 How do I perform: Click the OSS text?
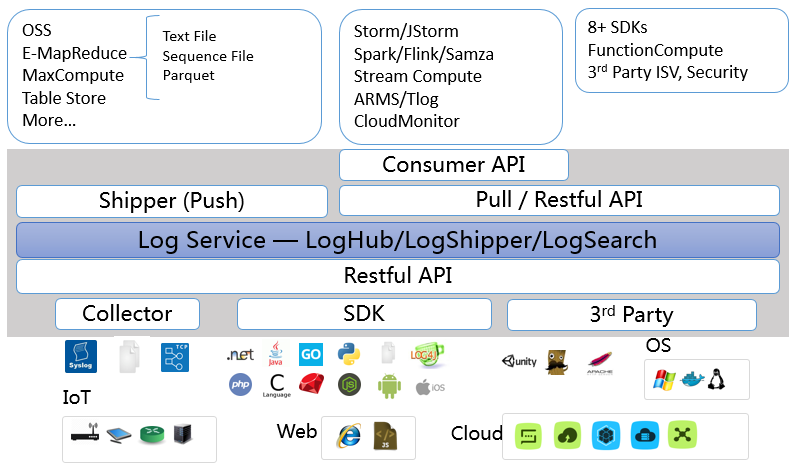coord(37,30)
